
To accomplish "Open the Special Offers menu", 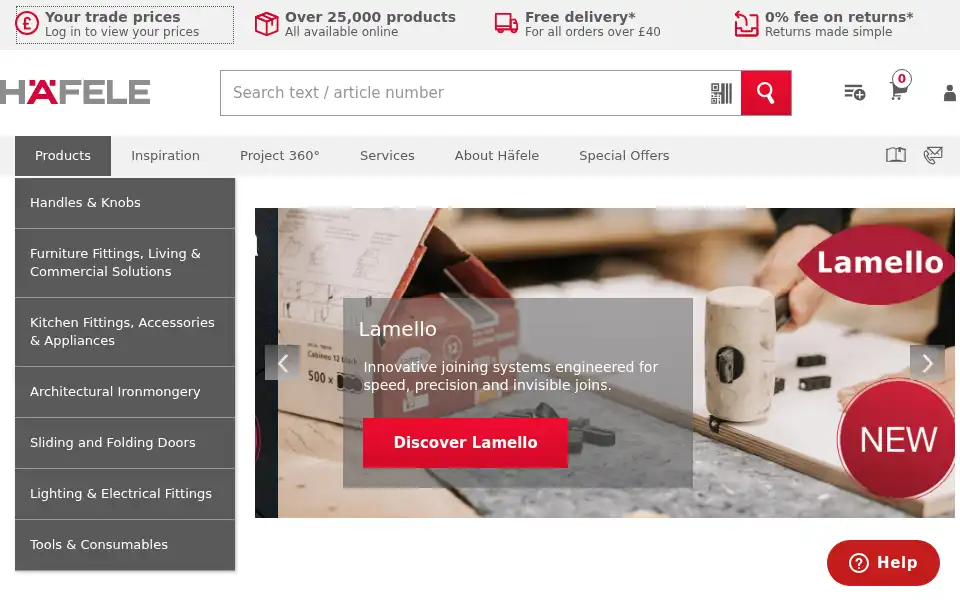I will (624, 156).
